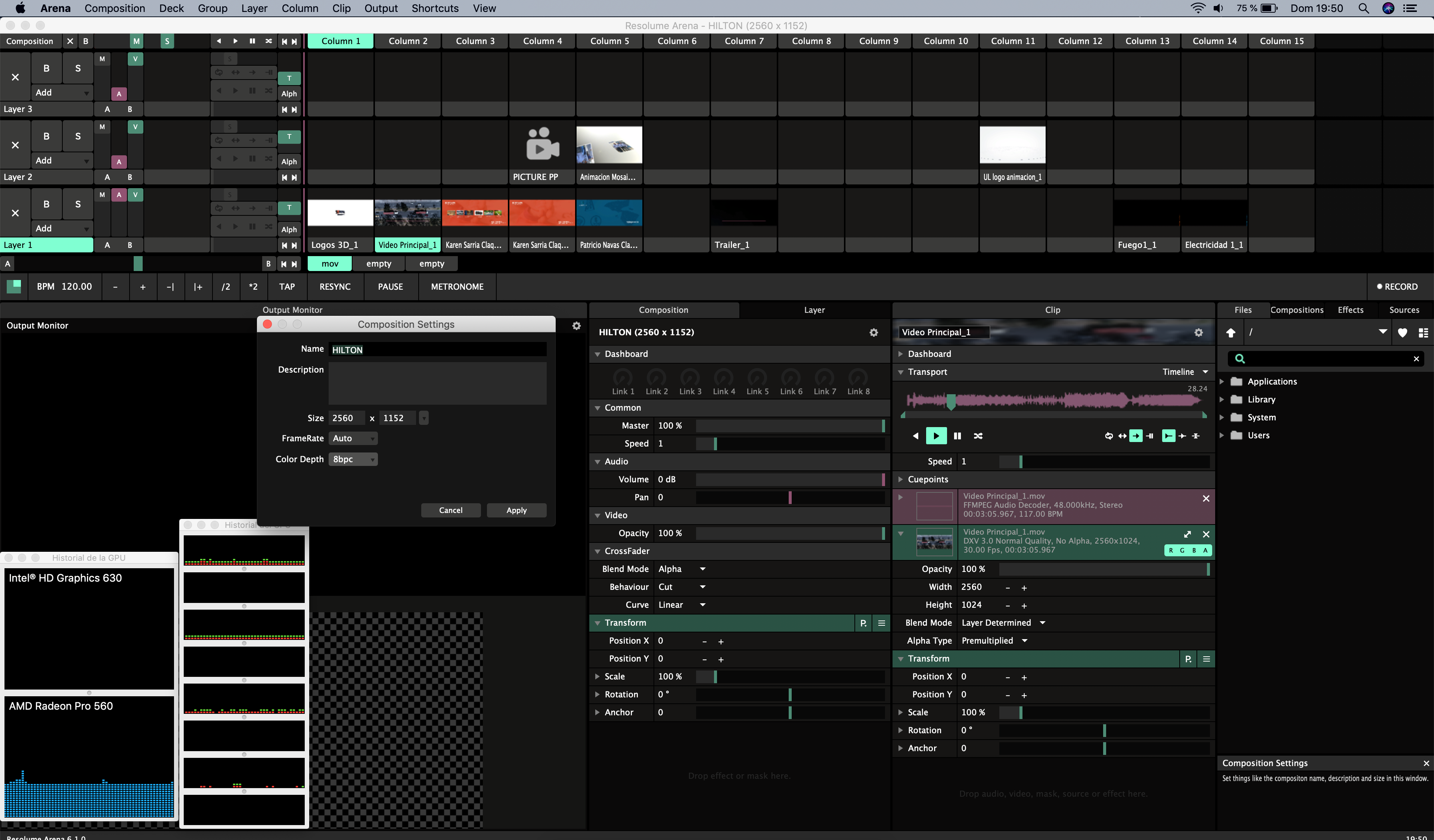
Task: Toggle the composition M master button
Action: [136, 41]
